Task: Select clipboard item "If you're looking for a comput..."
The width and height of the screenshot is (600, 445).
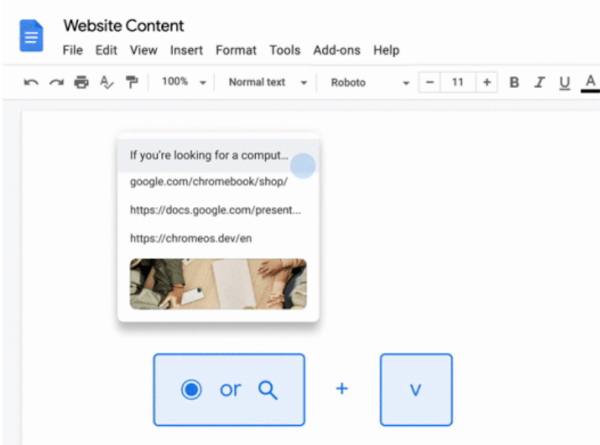Action: pos(218,155)
